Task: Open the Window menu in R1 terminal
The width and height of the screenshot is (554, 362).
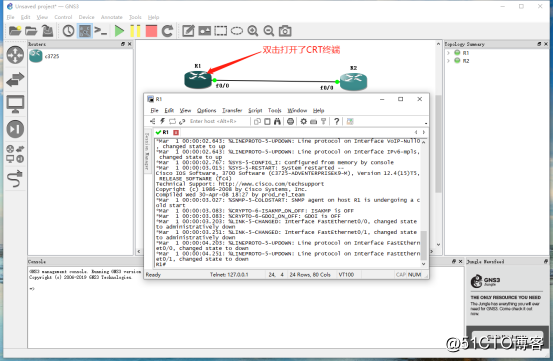Action: pyautogui.click(x=297, y=111)
